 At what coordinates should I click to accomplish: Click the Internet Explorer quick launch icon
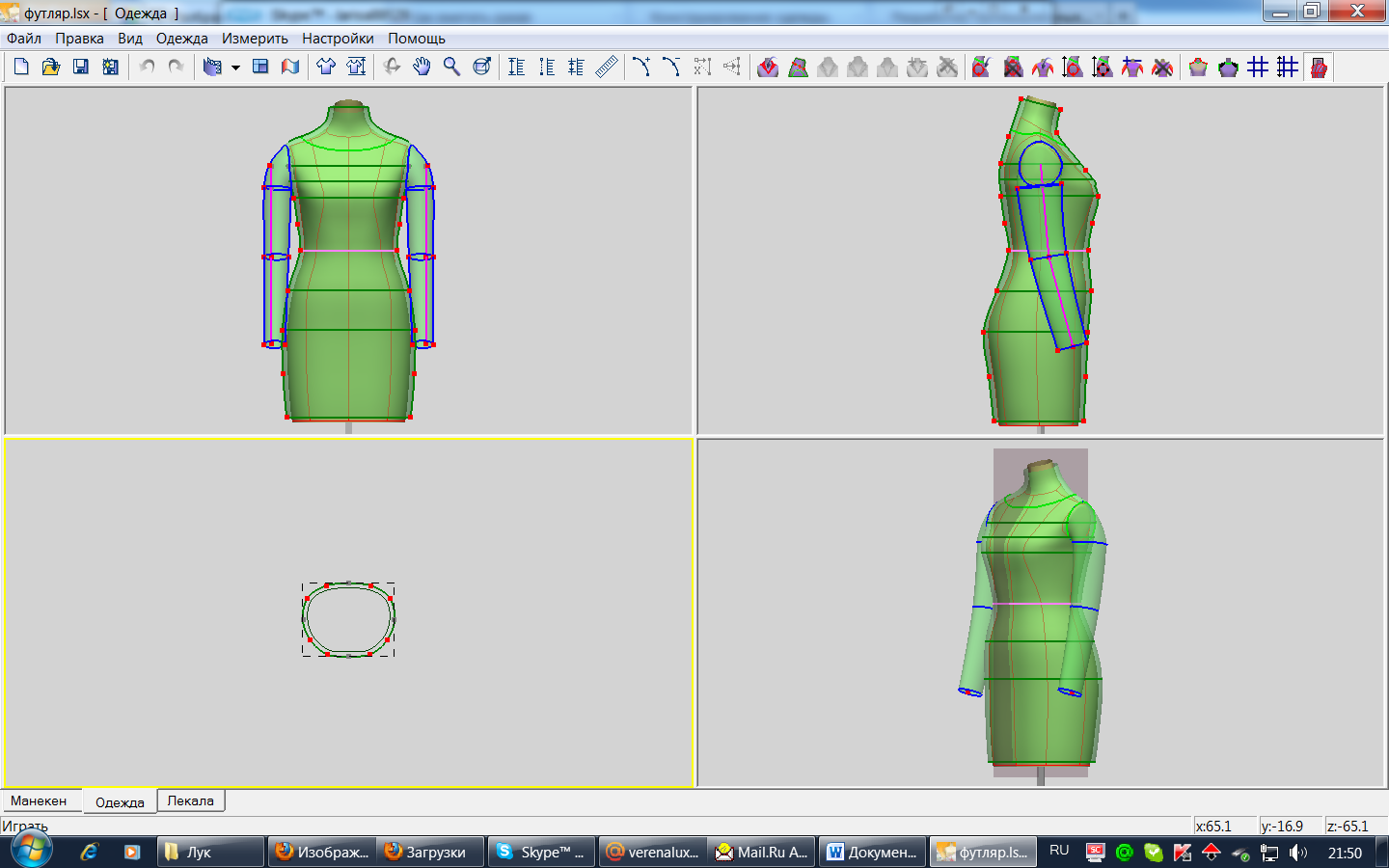click(x=89, y=853)
